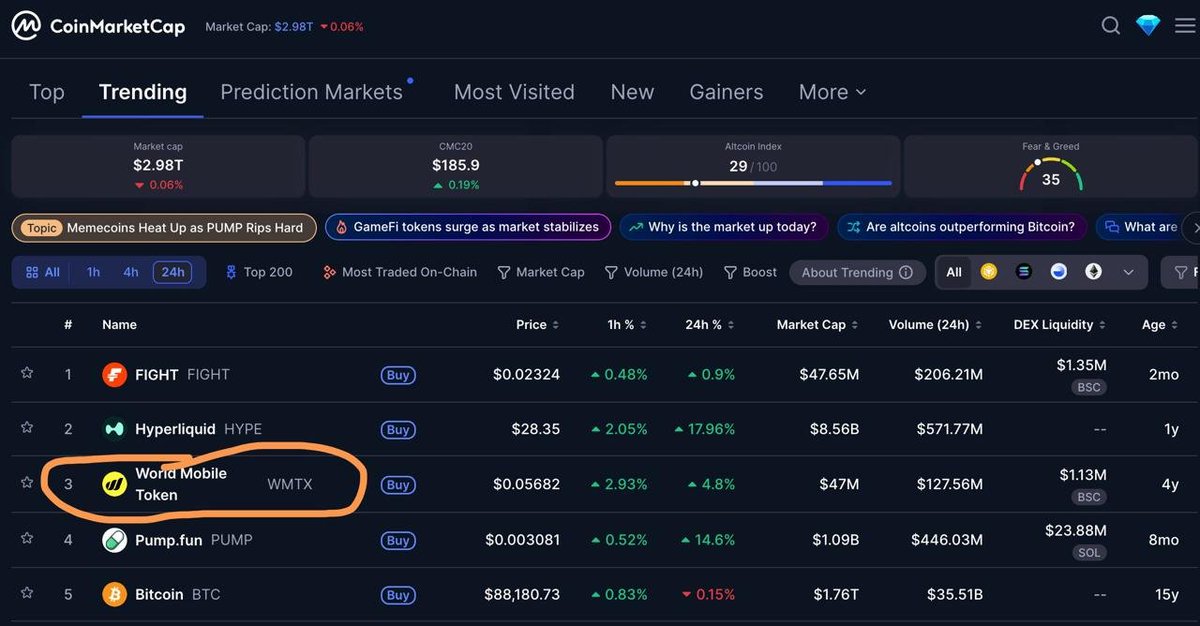Click the FIGHT coin logo

pyautogui.click(x=115, y=375)
